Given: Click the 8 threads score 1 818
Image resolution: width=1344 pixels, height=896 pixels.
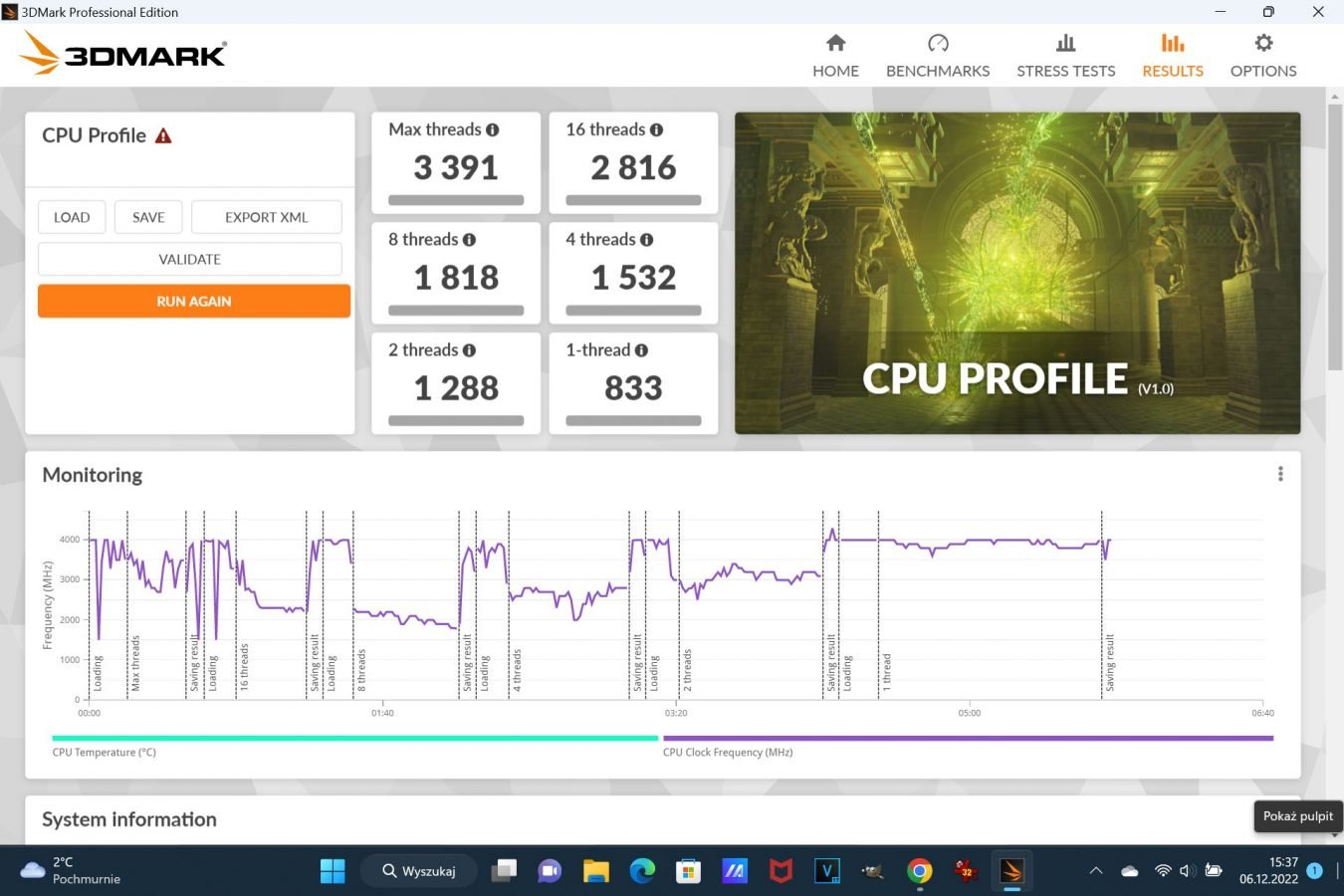Looking at the screenshot, I should click(456, 277).
